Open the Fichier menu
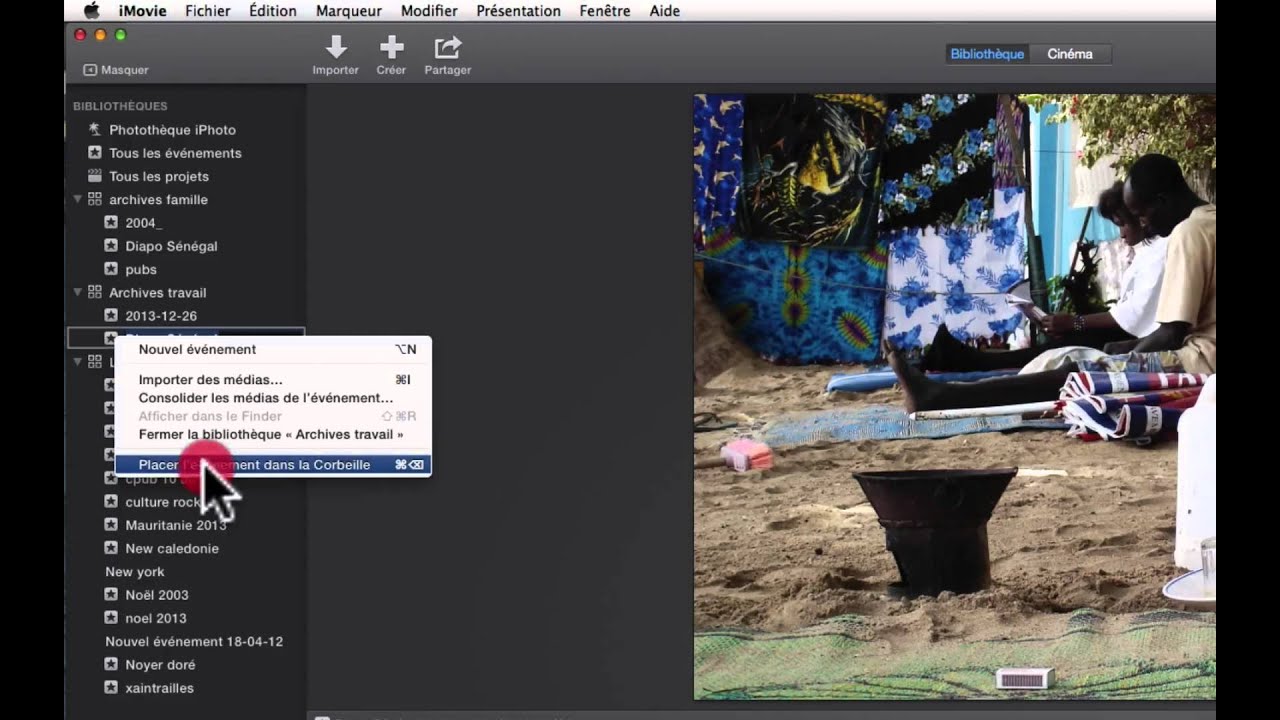The height and width of the screenshot is (720, 1280). pos(208,11)
